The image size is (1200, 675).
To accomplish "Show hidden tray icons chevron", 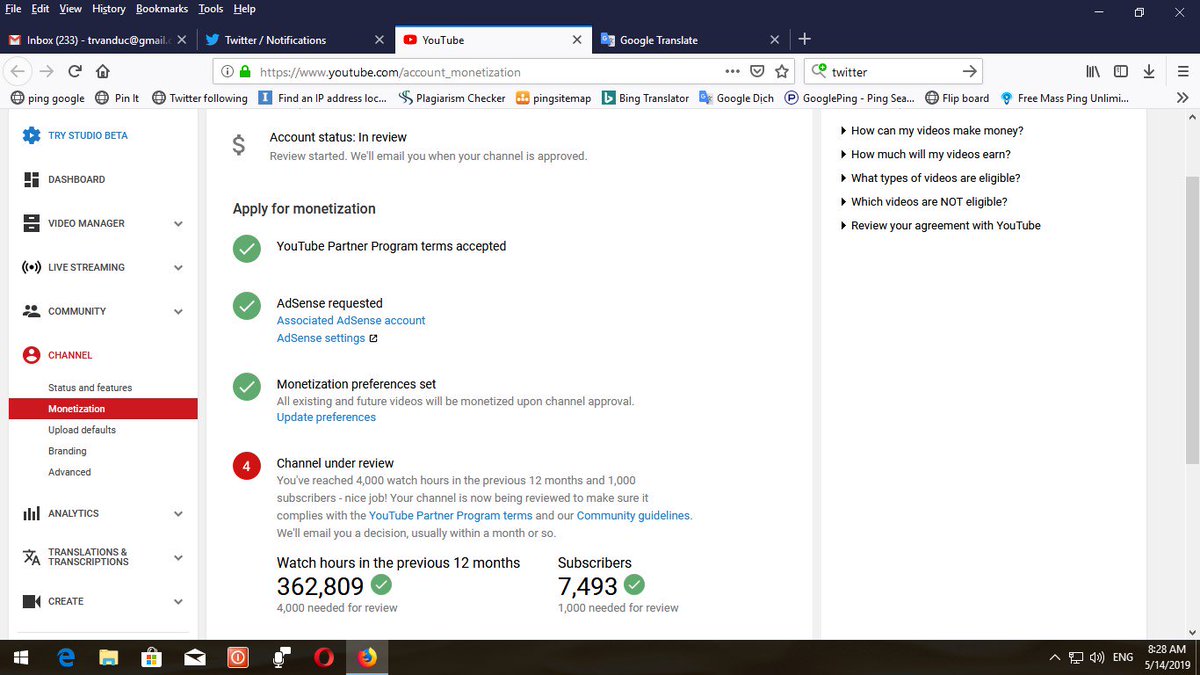I will [1055, 657].
